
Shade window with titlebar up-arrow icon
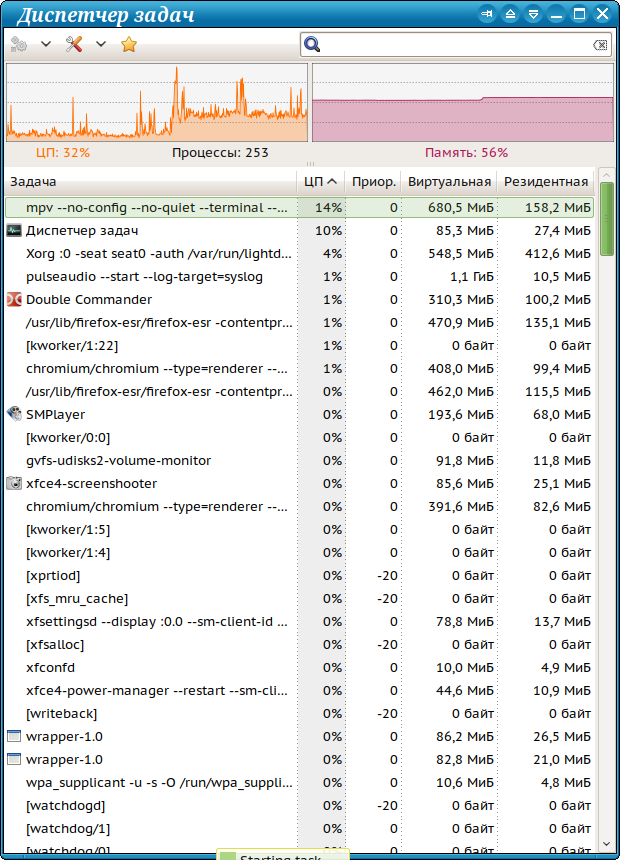pos(510,14)
